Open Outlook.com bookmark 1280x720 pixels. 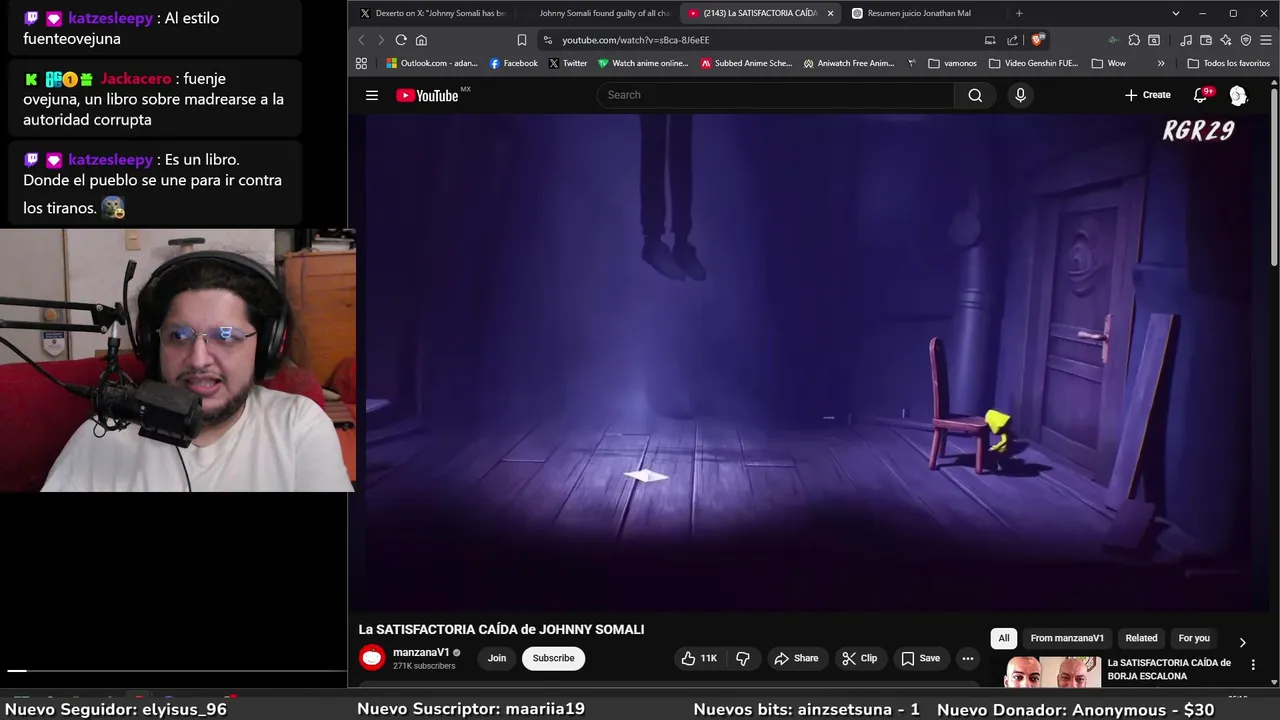[x=432, y=63]
